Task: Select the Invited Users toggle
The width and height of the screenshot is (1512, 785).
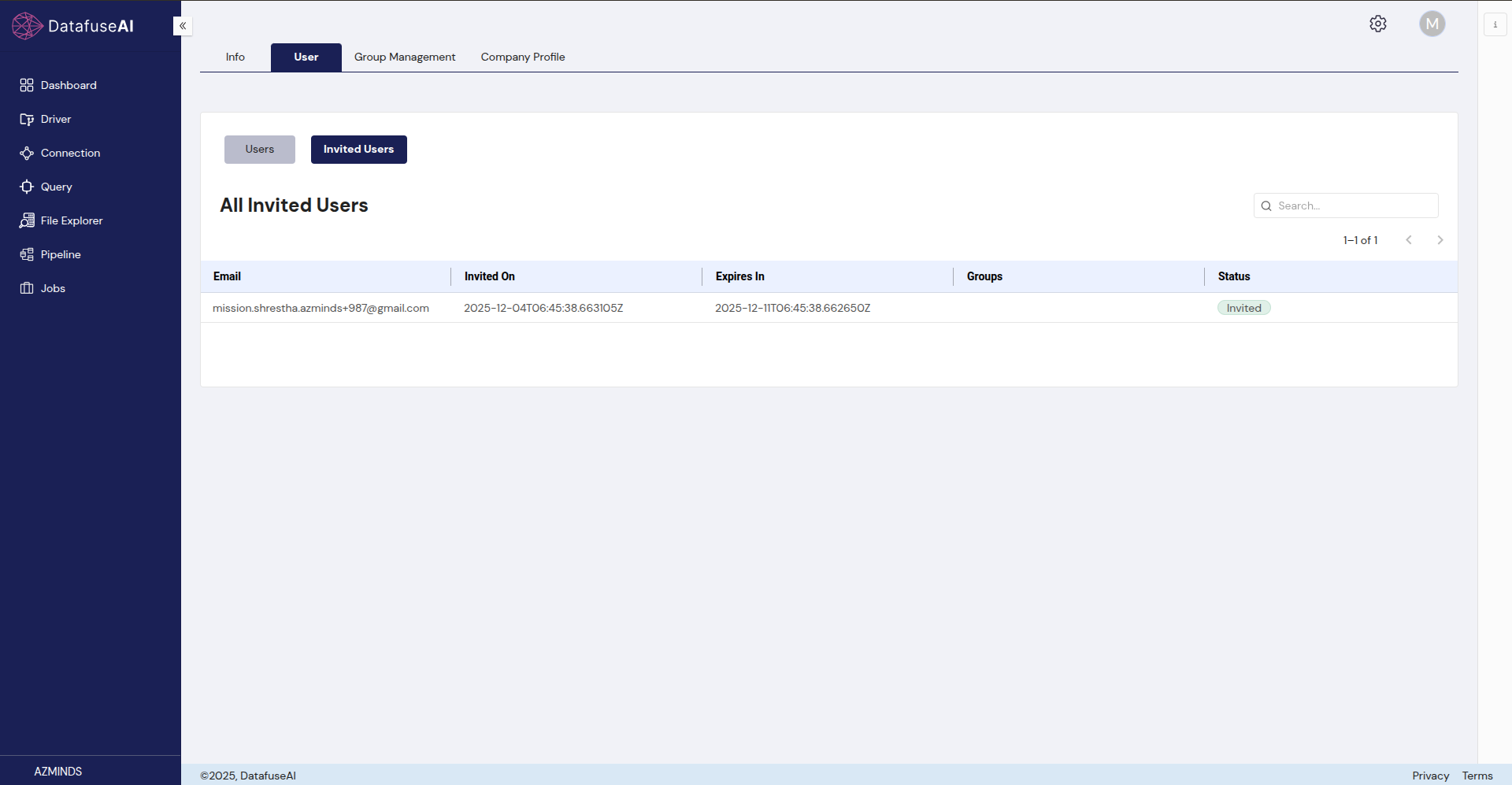Action: (x=358, y=149)
